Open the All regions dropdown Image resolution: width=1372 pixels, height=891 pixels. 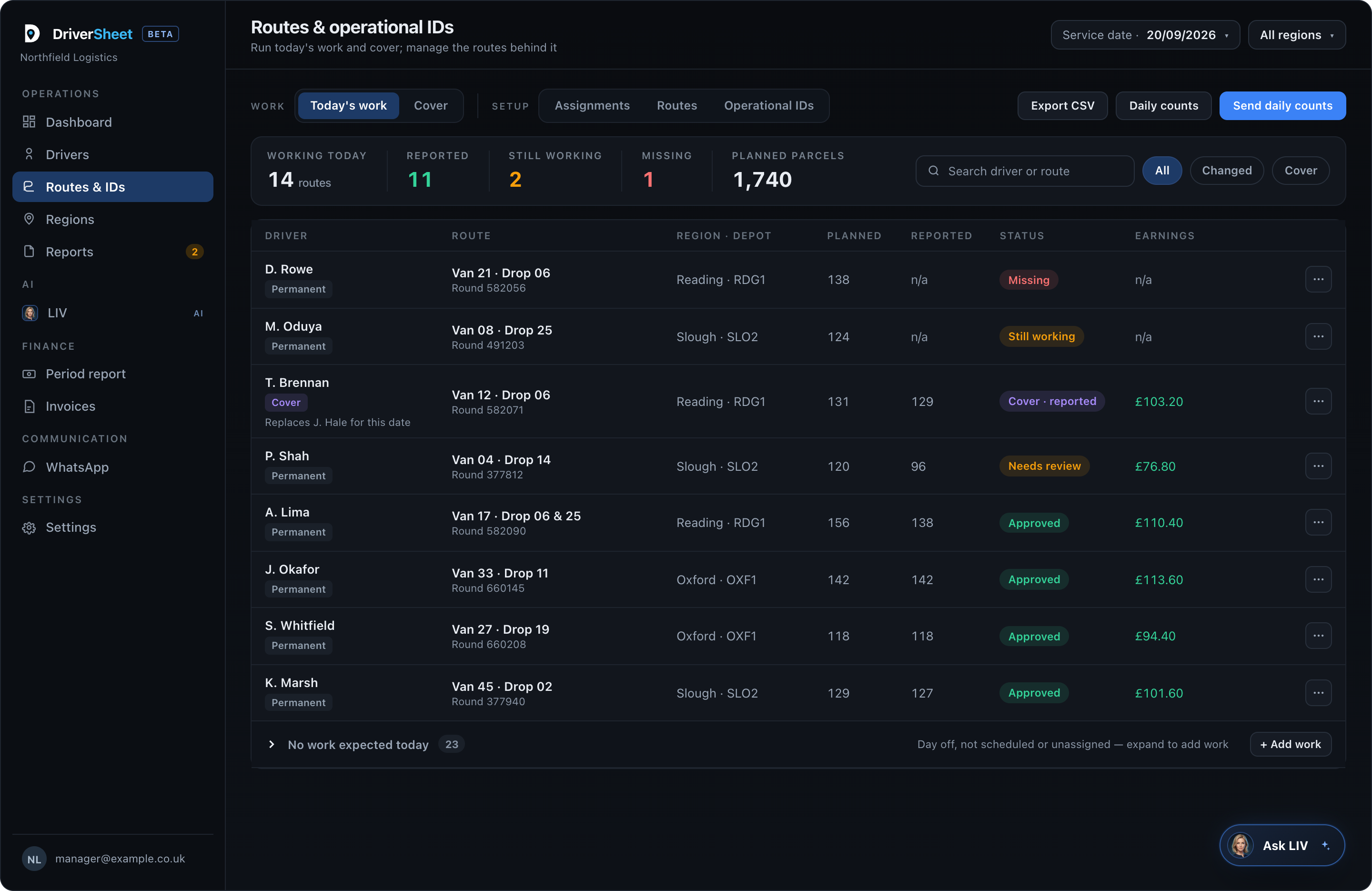click(x=1296, y=35)
